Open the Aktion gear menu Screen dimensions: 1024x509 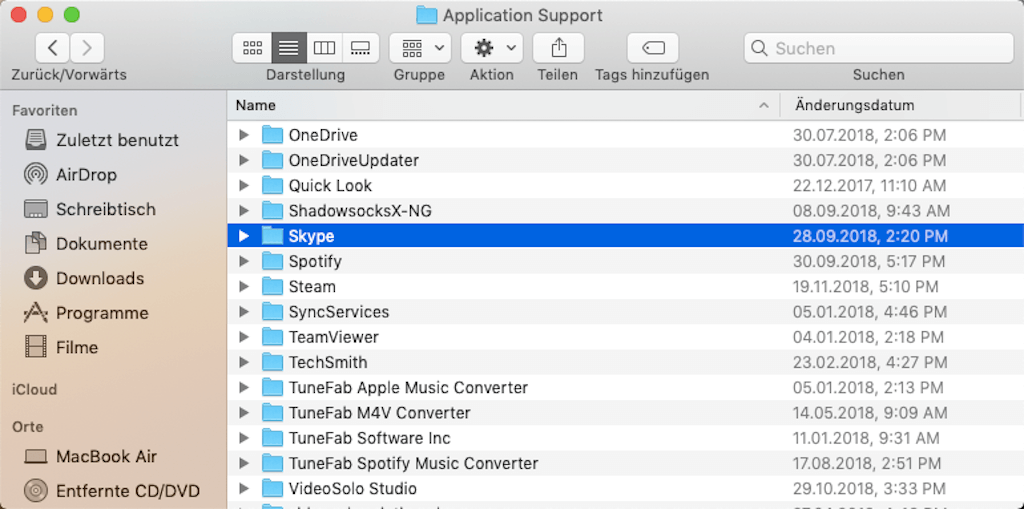[x=492, y=48]
